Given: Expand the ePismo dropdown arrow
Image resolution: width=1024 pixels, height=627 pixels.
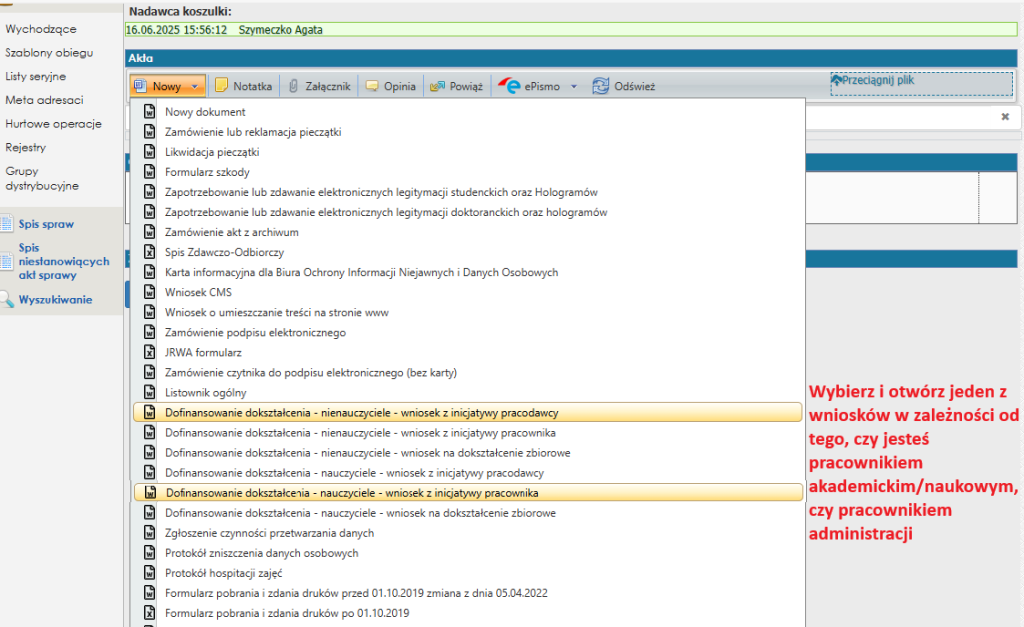Looking at the screenshot, I should 574,86.
